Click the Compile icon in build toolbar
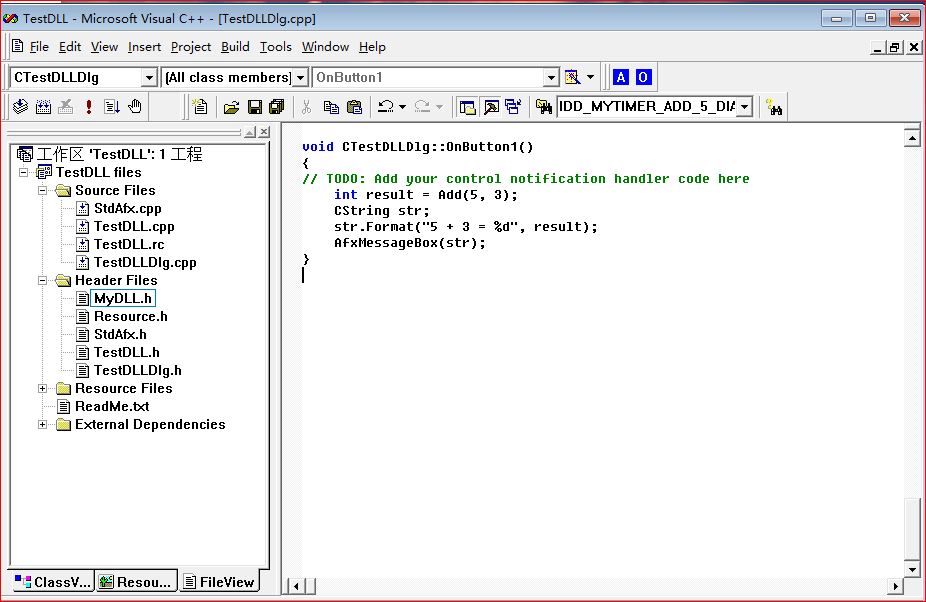 click(21, 106)
